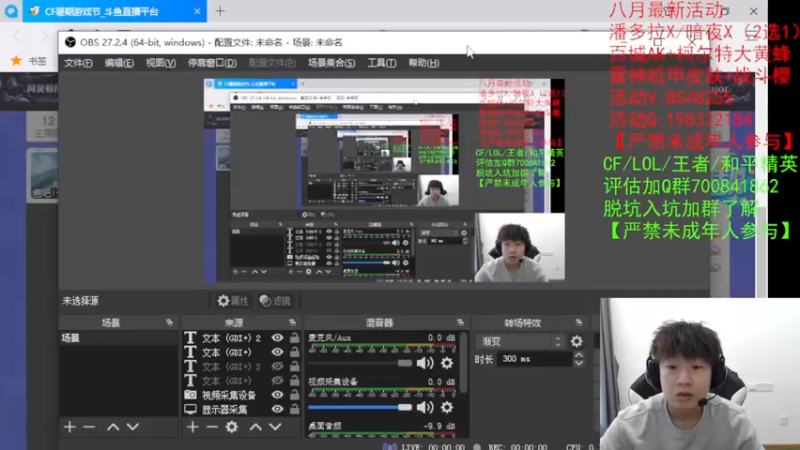Pop out the 场景 dock panel
This screenshot has height=450, width=800.
tap(169, 322)
